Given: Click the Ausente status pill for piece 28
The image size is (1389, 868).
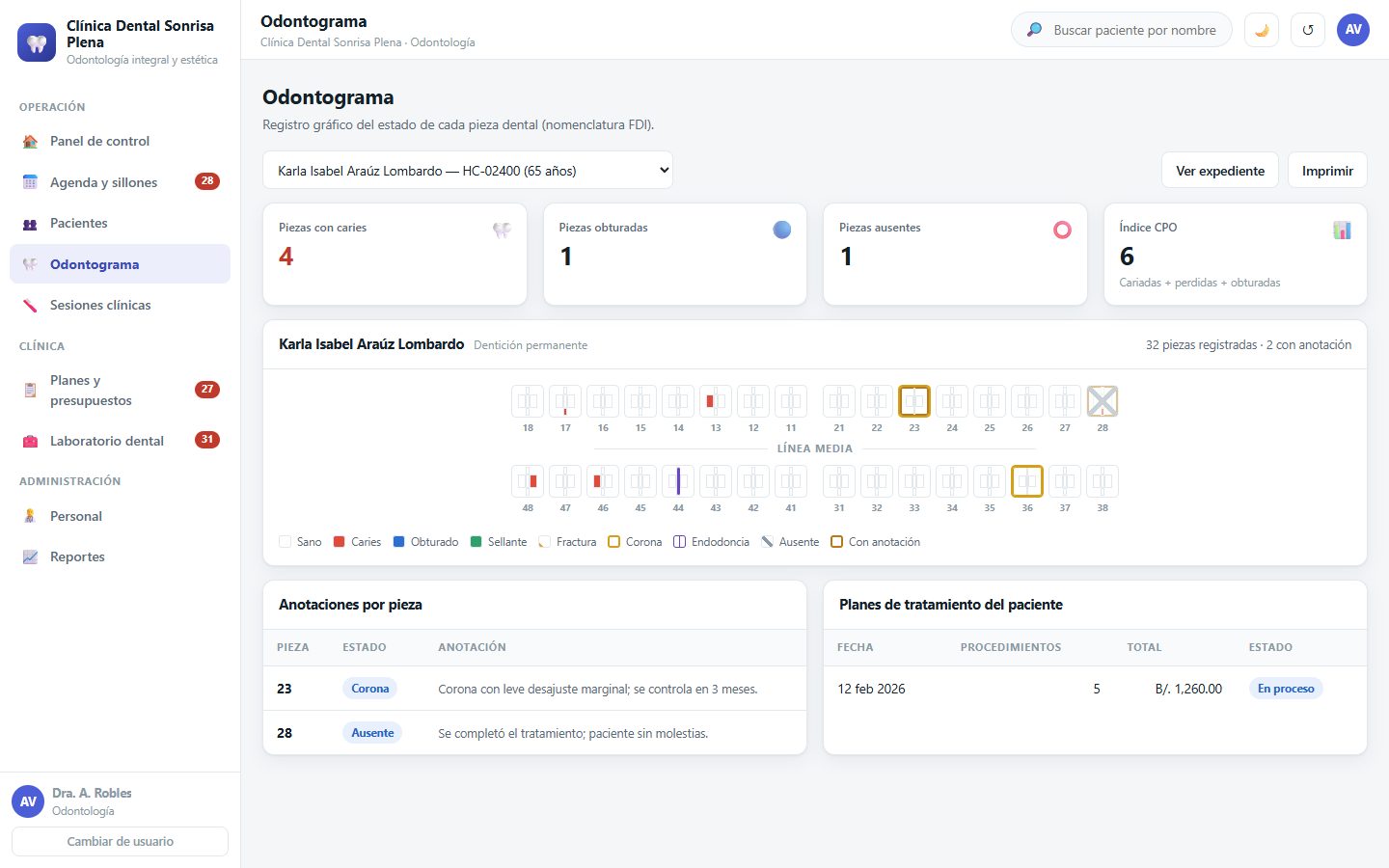Looking at the screenshot, I should 372,733.
